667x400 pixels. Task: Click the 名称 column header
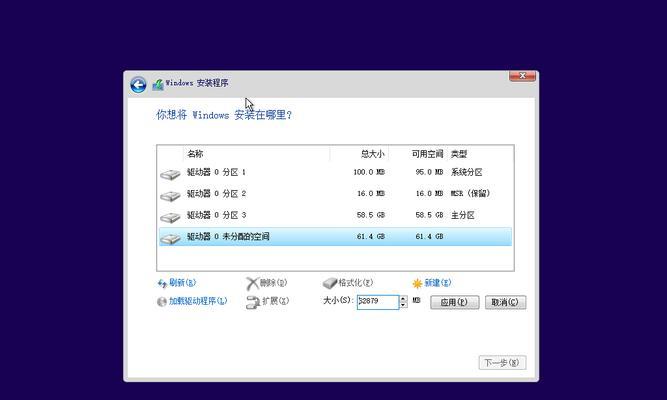(256, 154)
